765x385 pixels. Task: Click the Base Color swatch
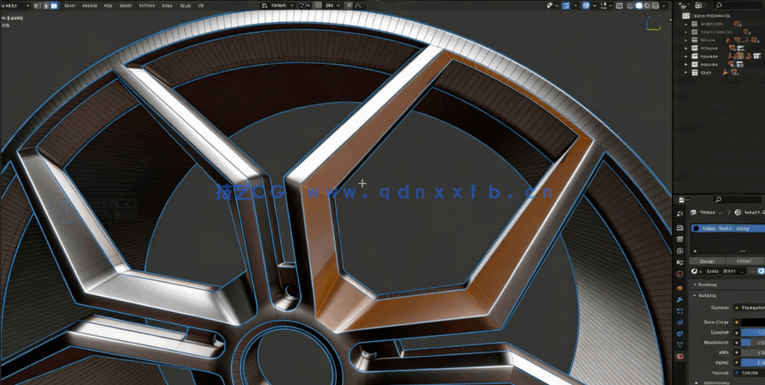click(753, 322)
